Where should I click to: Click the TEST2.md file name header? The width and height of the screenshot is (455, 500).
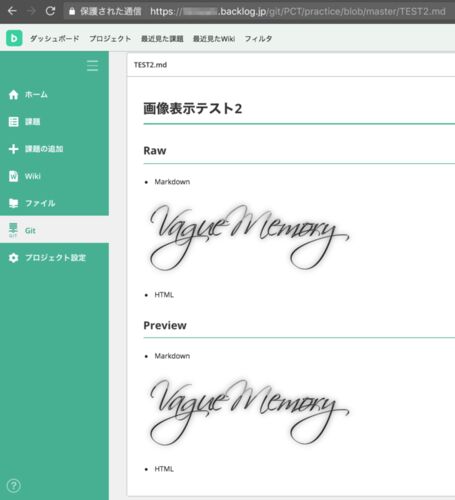coord(150,65)
